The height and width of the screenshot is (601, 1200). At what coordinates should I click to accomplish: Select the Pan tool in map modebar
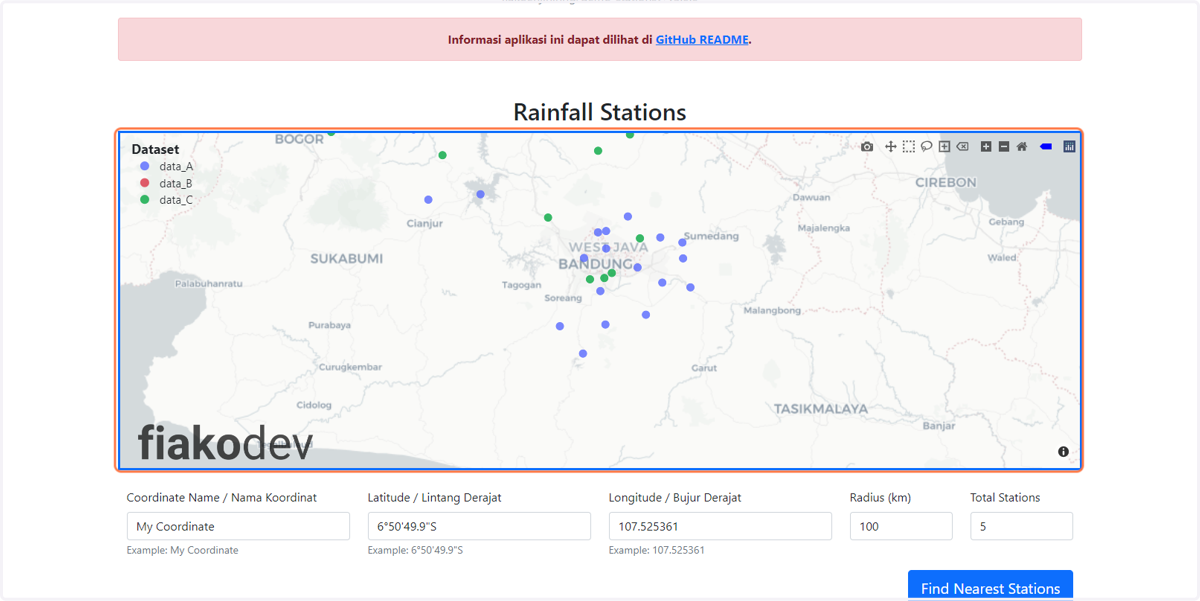[890, 147]
